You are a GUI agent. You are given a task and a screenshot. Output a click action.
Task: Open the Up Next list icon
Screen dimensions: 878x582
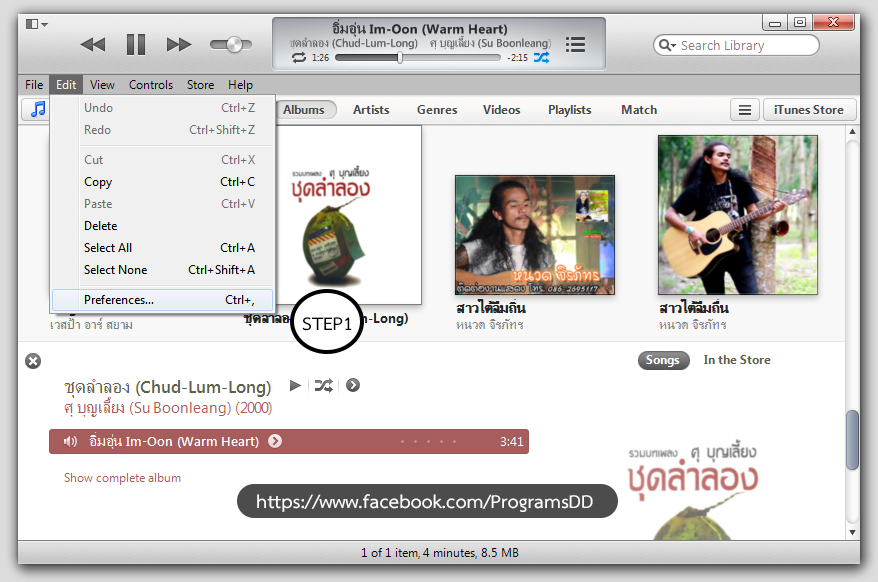575,44
